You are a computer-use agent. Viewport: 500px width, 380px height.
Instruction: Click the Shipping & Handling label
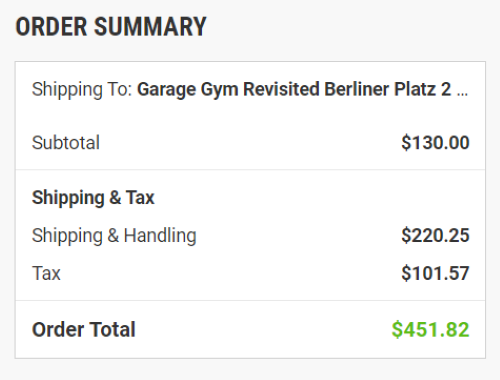point(114,236)
